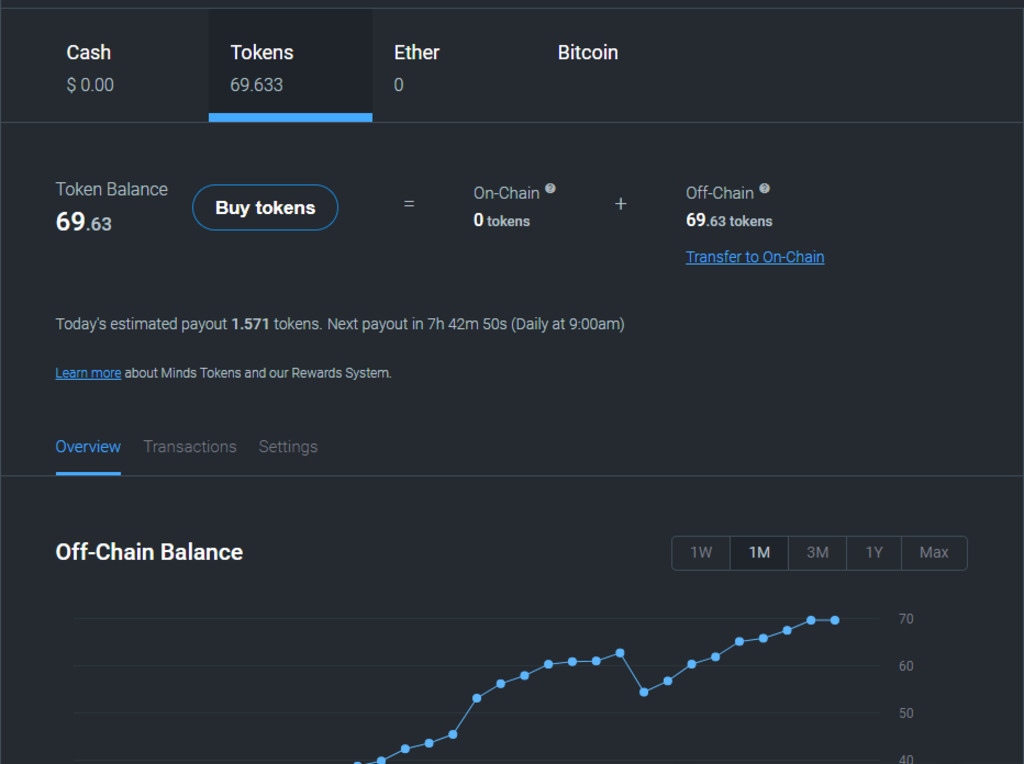The width and height of the screenshot is (1024, 764).
Task: Switch chart range to 3M
Action: click(817, 553)
